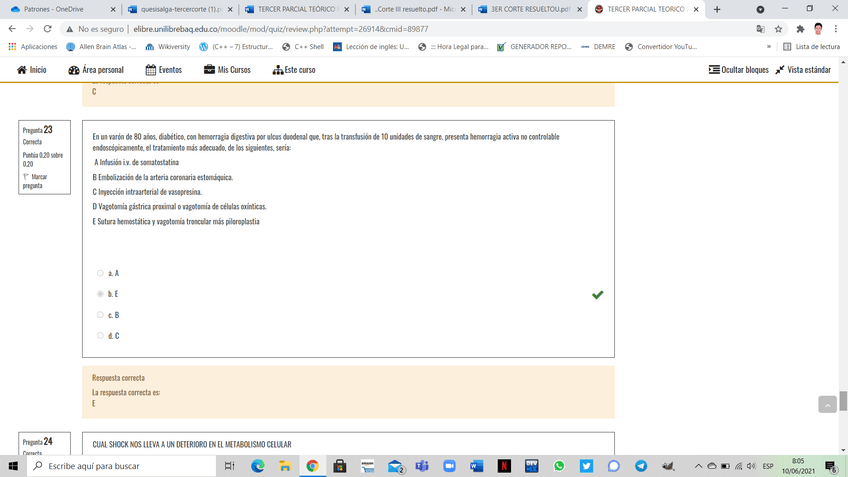Launch Microsoft Edge from the taskbar
The height and width of the screenshot is (477, 848).
coord(257,466)
